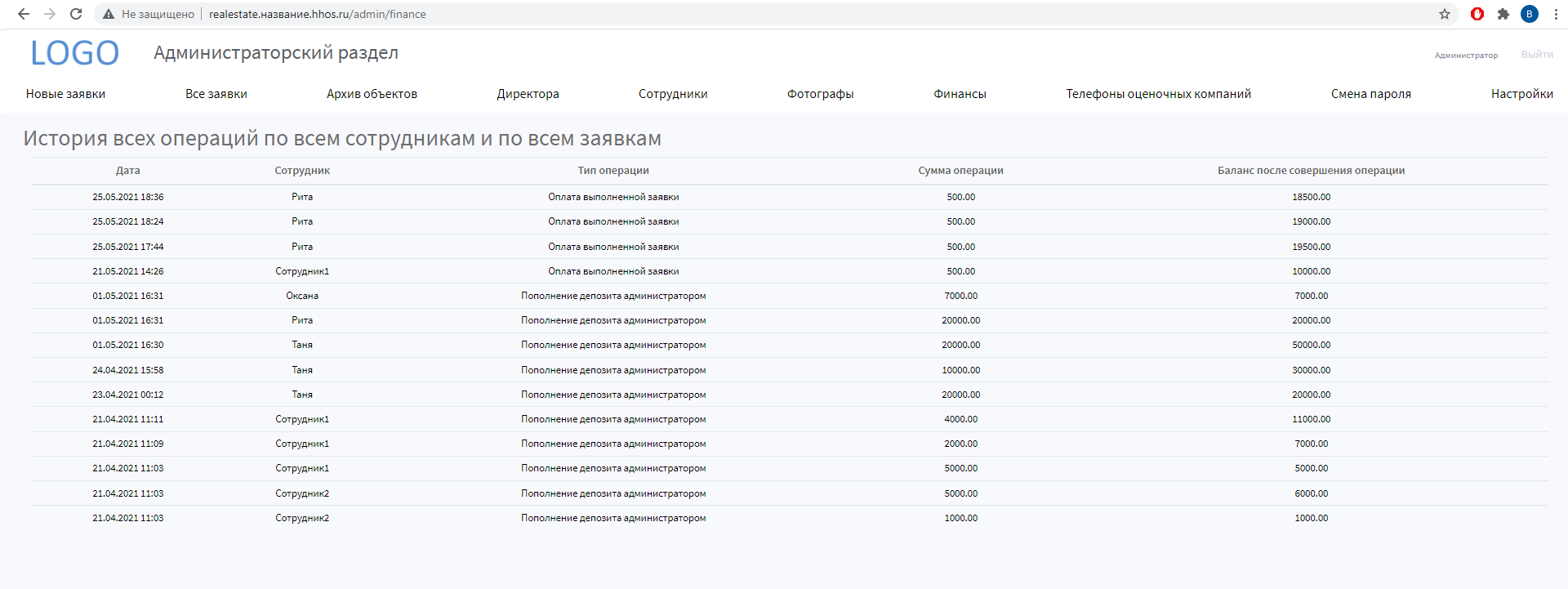Open the browser extensions puzzle menu
Screen dimensions: 1568x589
point(1503,14)
